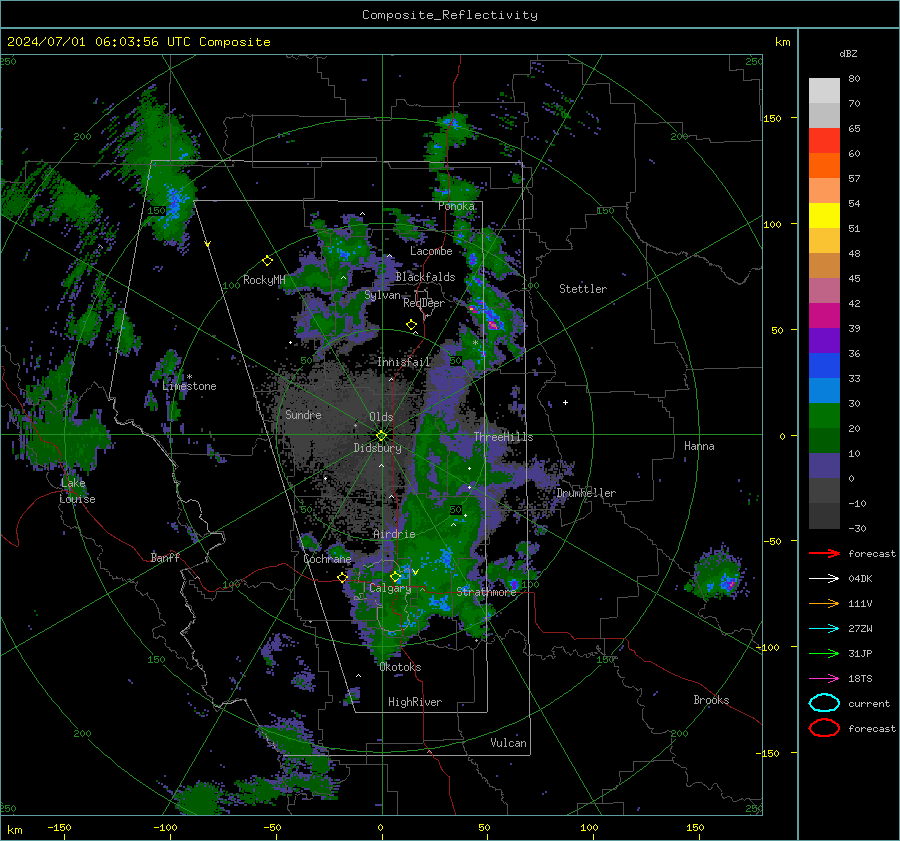Click the cyan current ellipse symbol
This screenshot has width=900, height=841.
pos(824,703)
